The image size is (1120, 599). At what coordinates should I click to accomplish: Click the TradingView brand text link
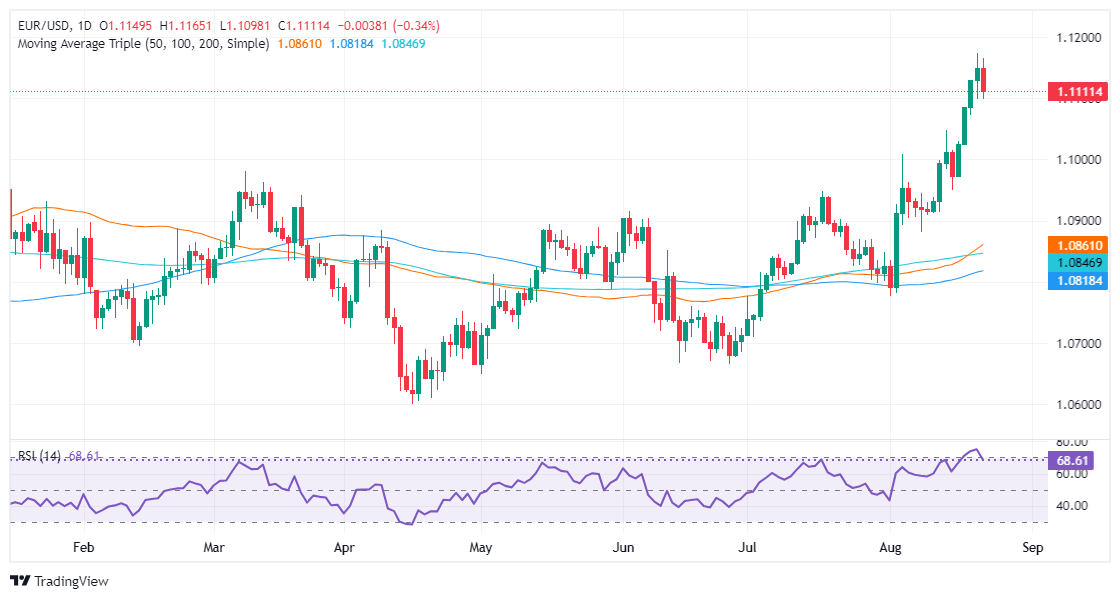pyautogui.click(x=71, y=581)
